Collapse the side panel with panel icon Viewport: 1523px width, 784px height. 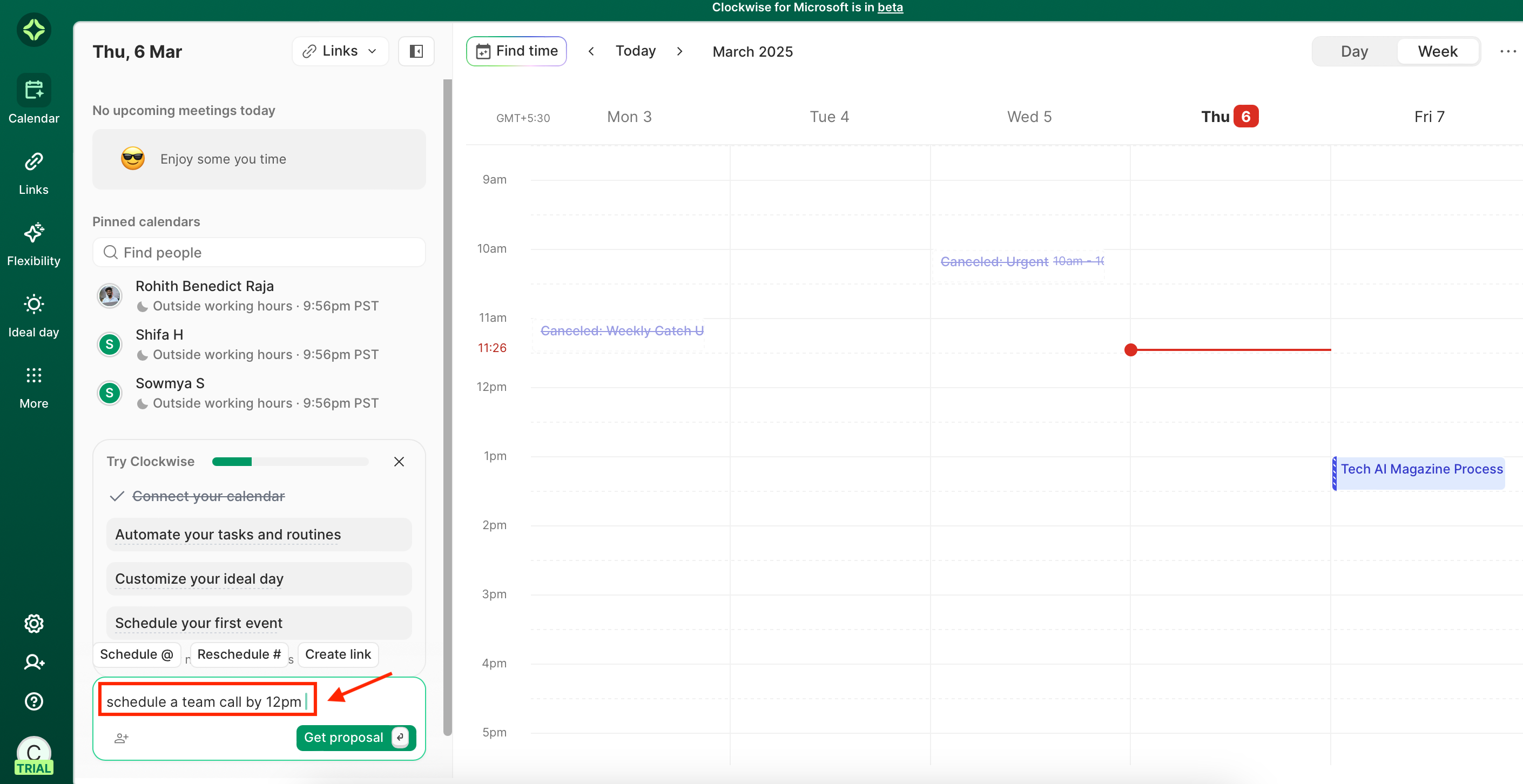(416, 51)
